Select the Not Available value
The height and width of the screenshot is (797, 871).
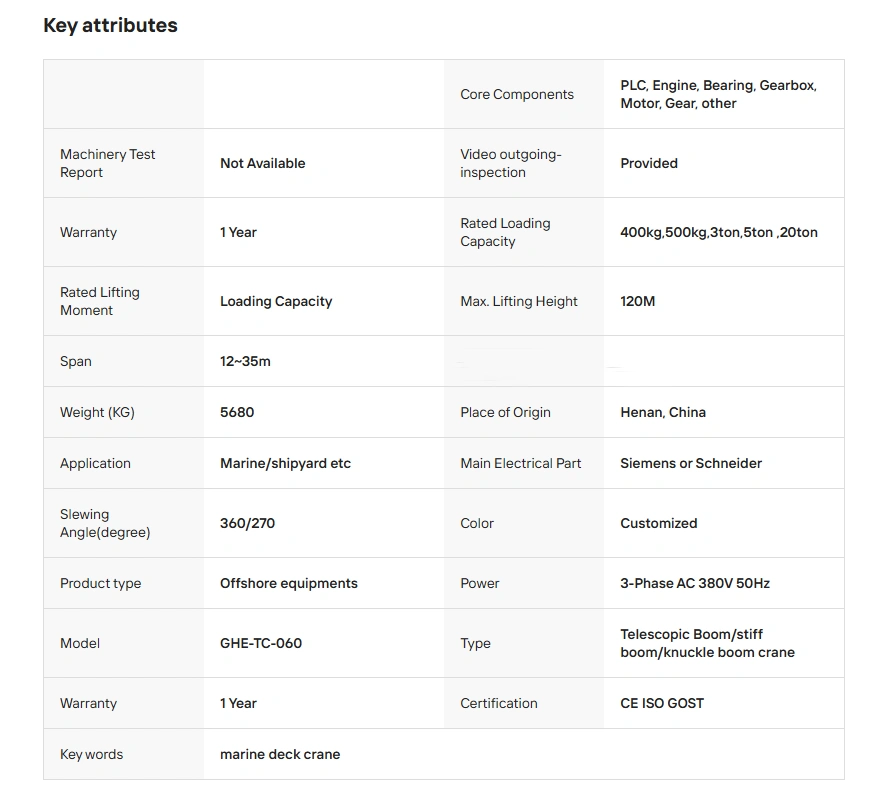(x=262, y=163)
